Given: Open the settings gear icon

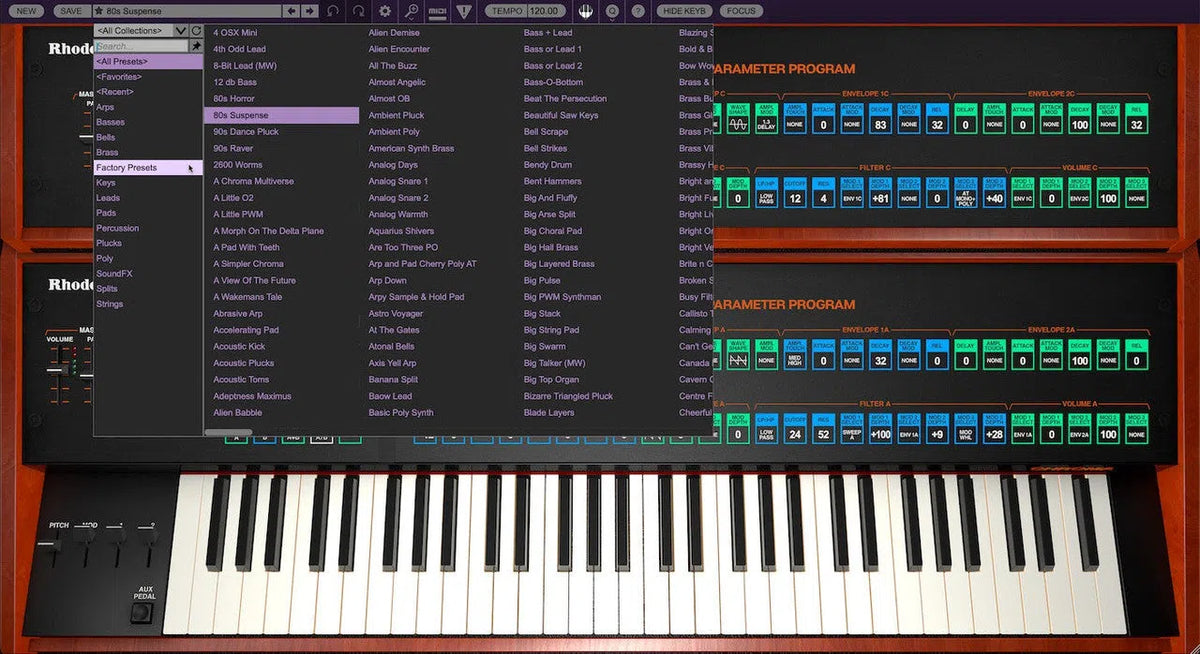Looking at the screenshot, I should pyautogui.click(x=386, y=11).
